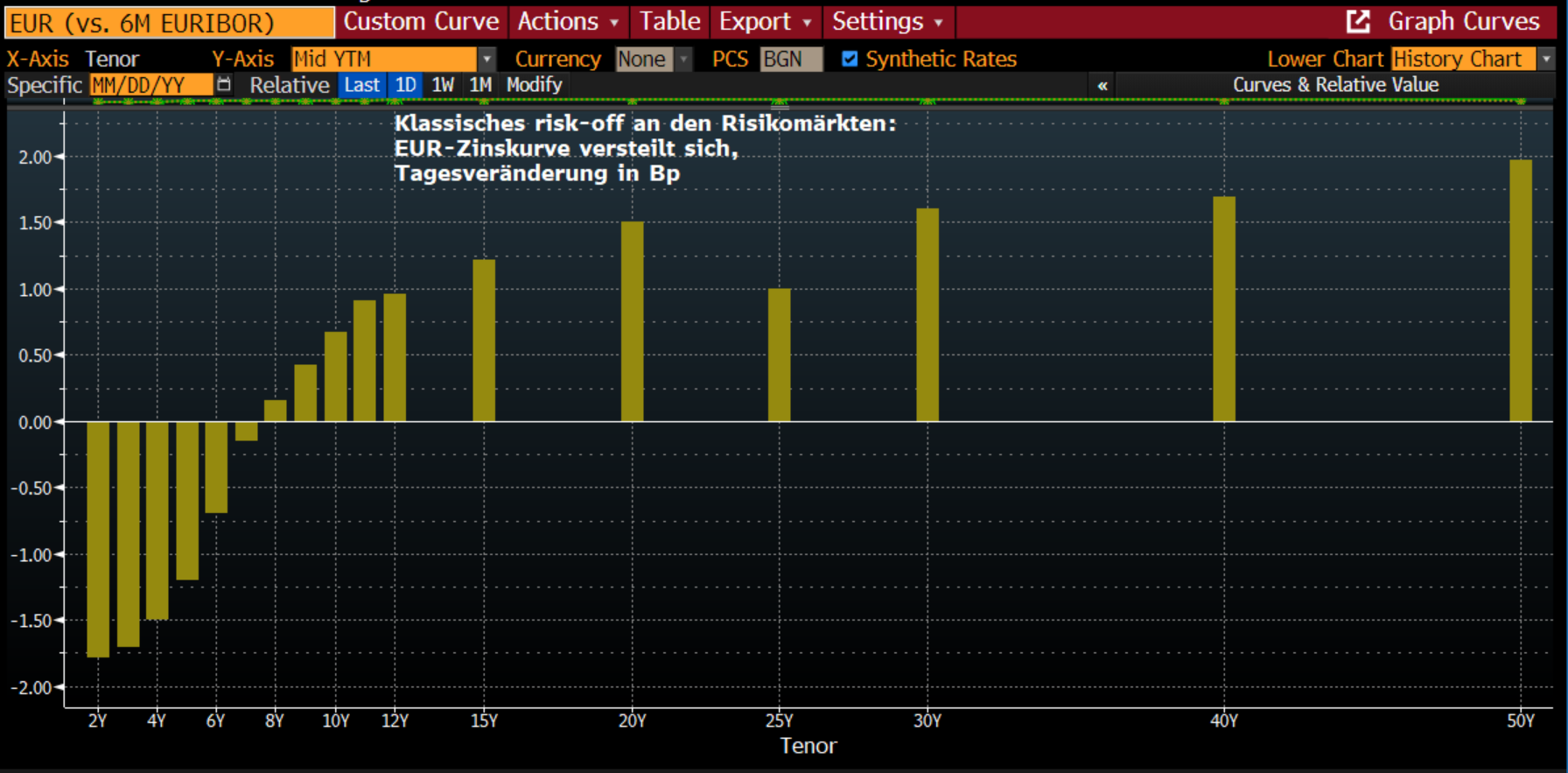The height and width of the screenshot is (773, 1568).
Task: Click the 10Y axis label
Action: point(336,720)
